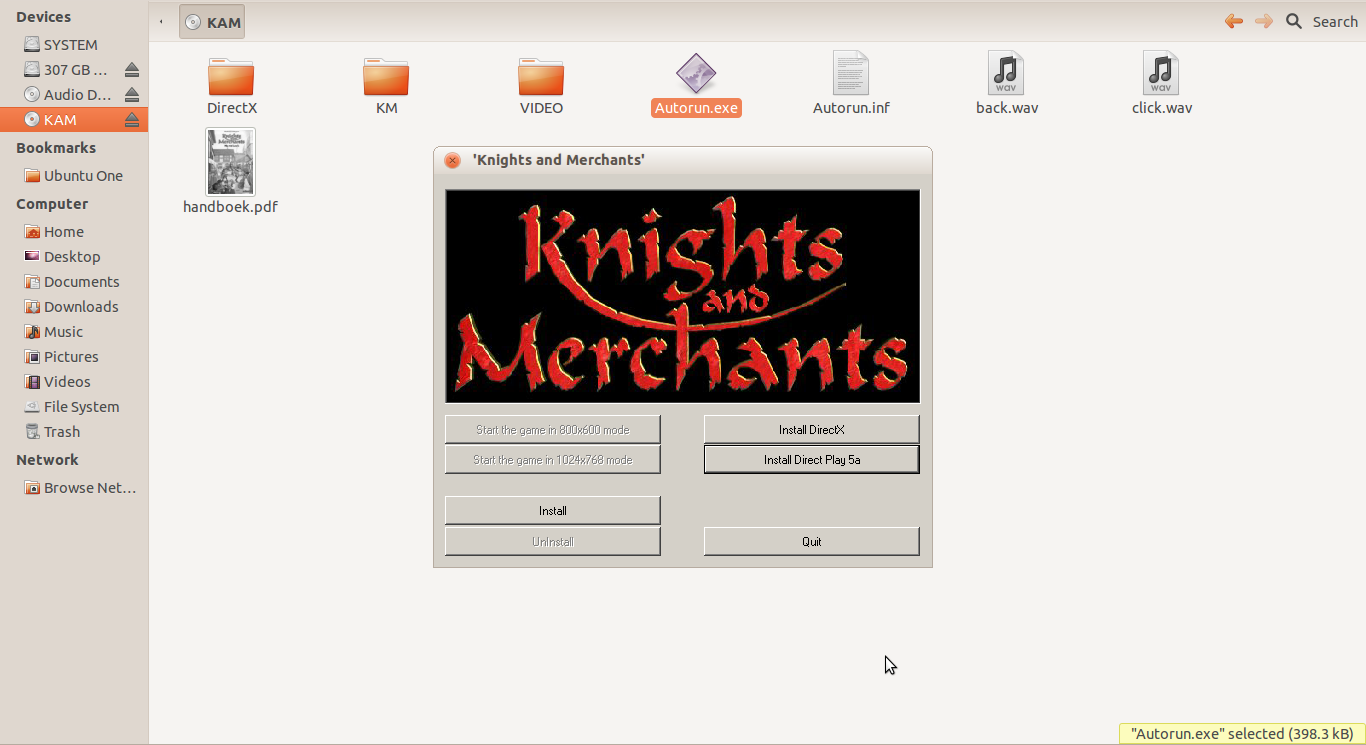Click the SYSTEM drive in sidebar
Screen dimensions: 1366x745
coord(74,45)
